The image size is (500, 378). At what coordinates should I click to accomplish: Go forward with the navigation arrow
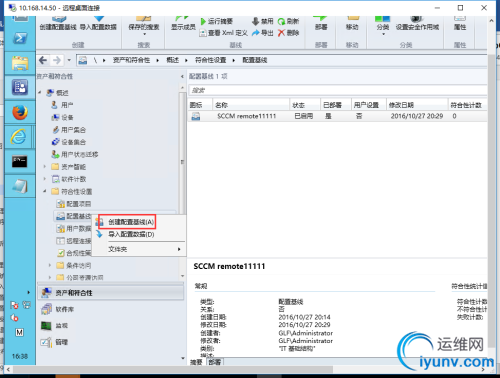[57, 60]
